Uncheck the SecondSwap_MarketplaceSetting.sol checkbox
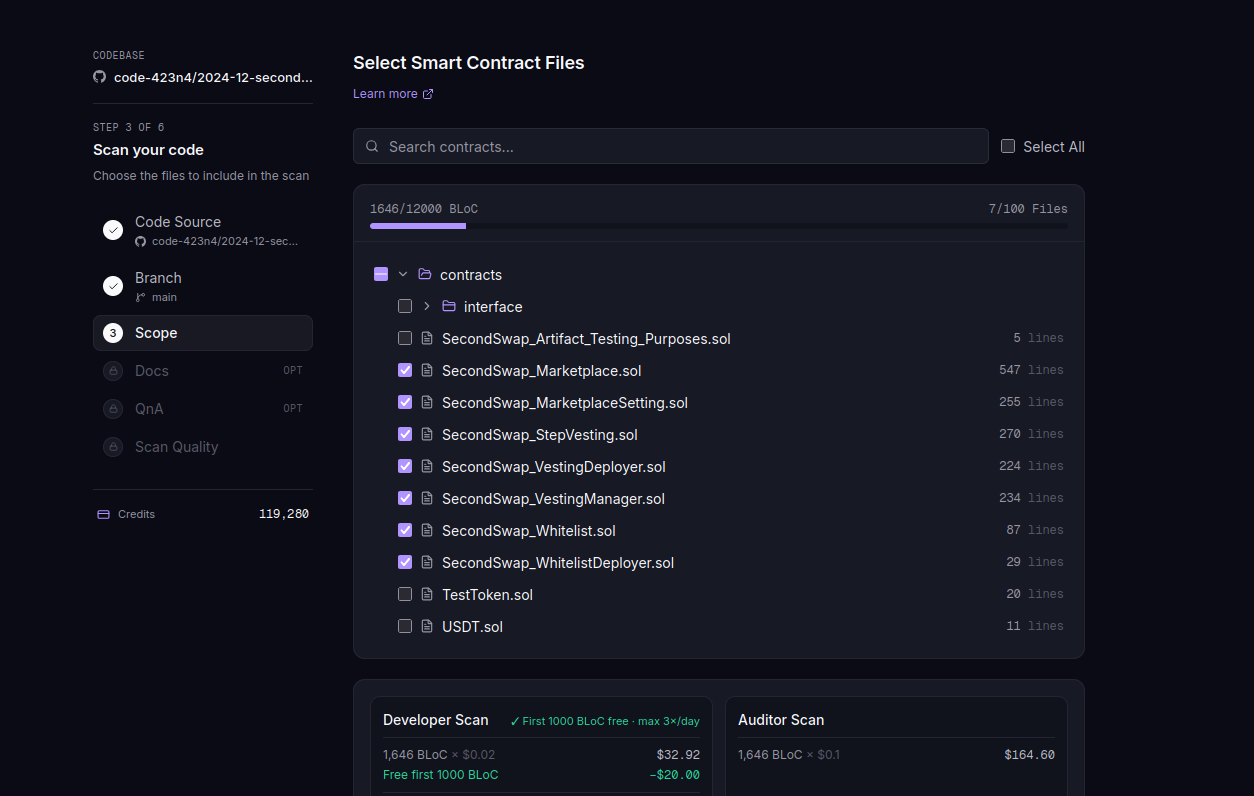1254x796 pixels. [405, 402]
